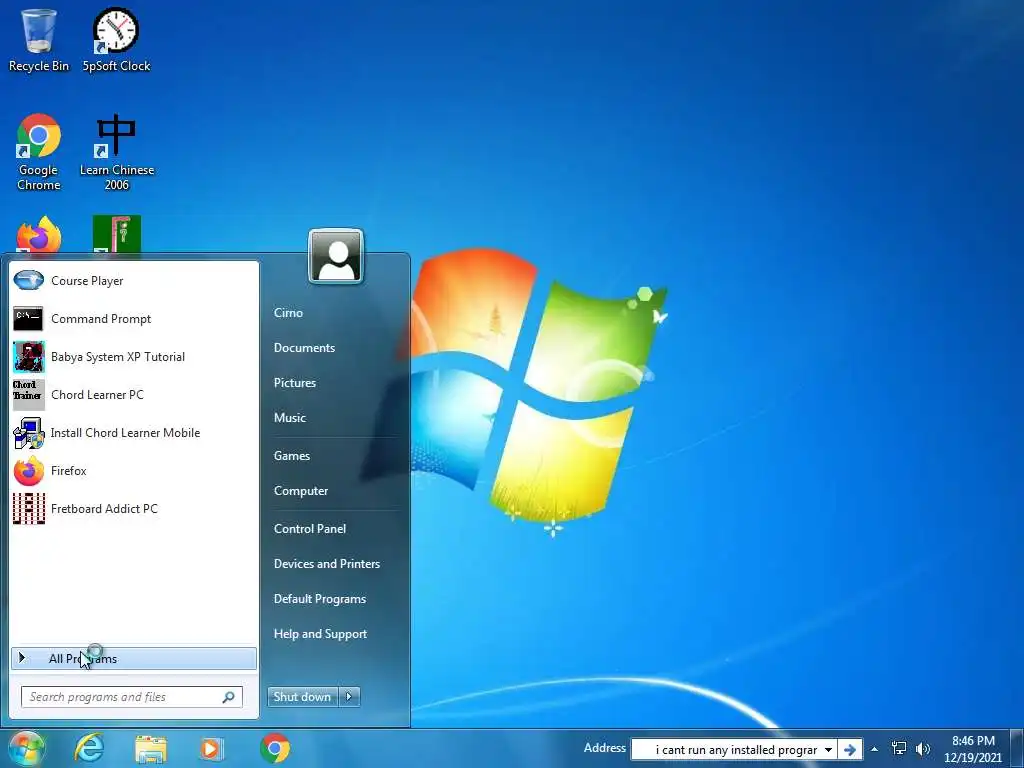
Task: Click the Search programs and files box
Action: [132, 697]
